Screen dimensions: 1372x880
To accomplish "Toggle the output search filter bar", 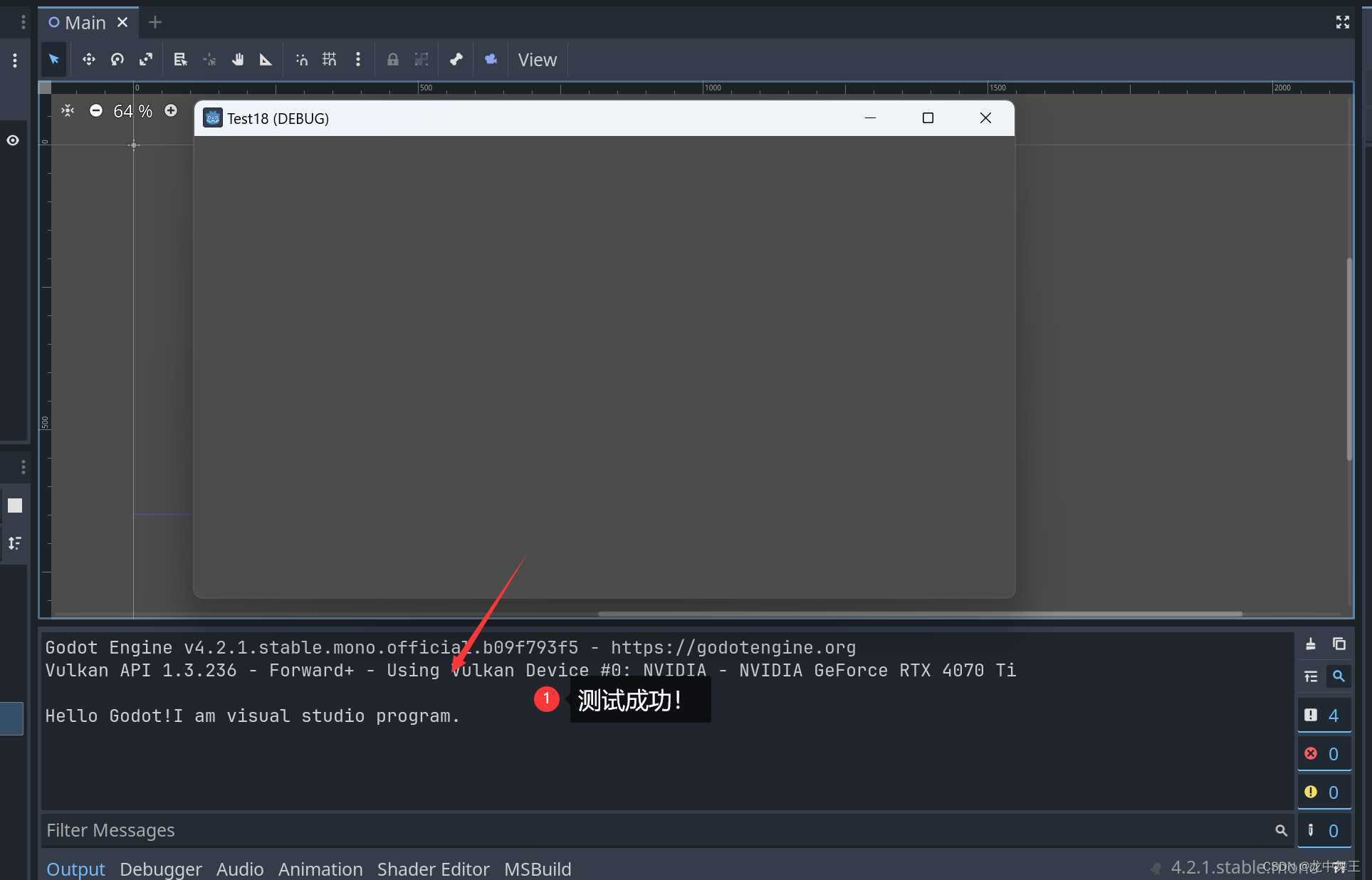I will point(1339,676).
